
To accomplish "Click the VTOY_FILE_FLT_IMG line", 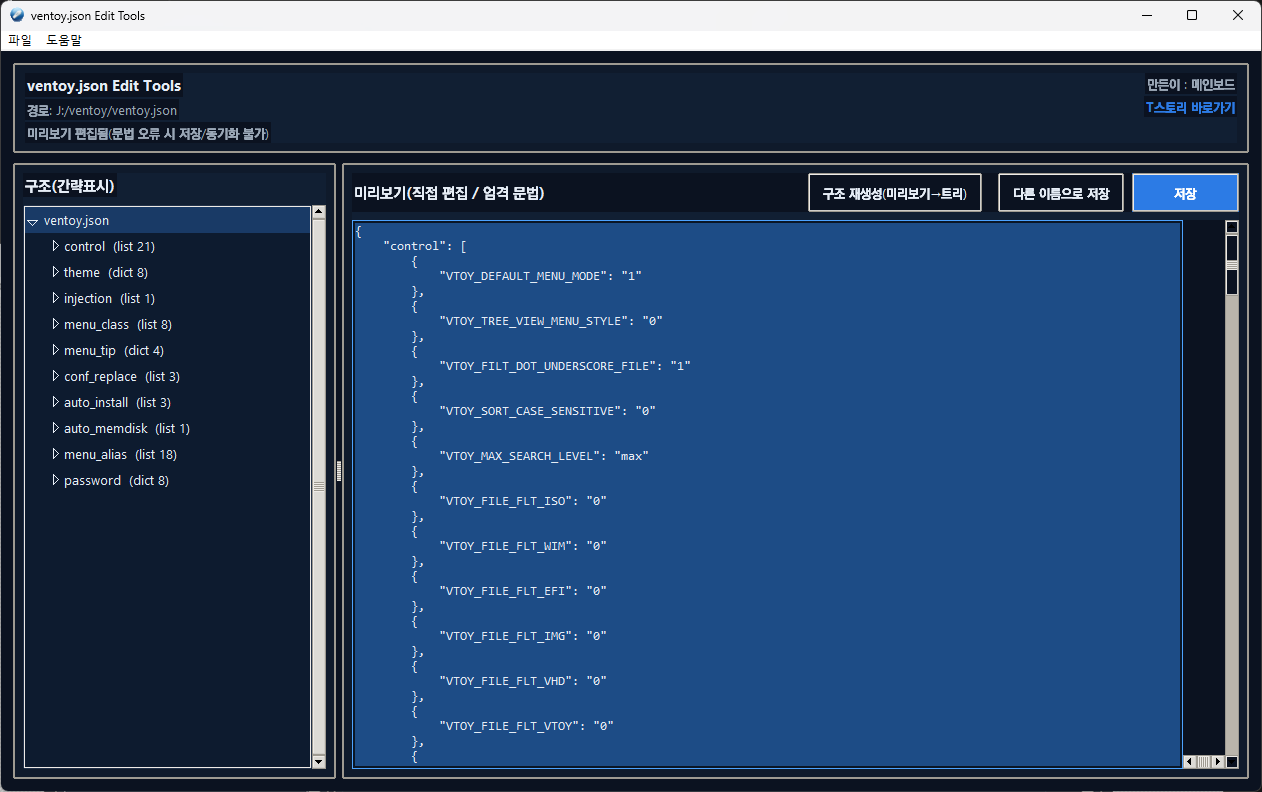I will [522, 635].
